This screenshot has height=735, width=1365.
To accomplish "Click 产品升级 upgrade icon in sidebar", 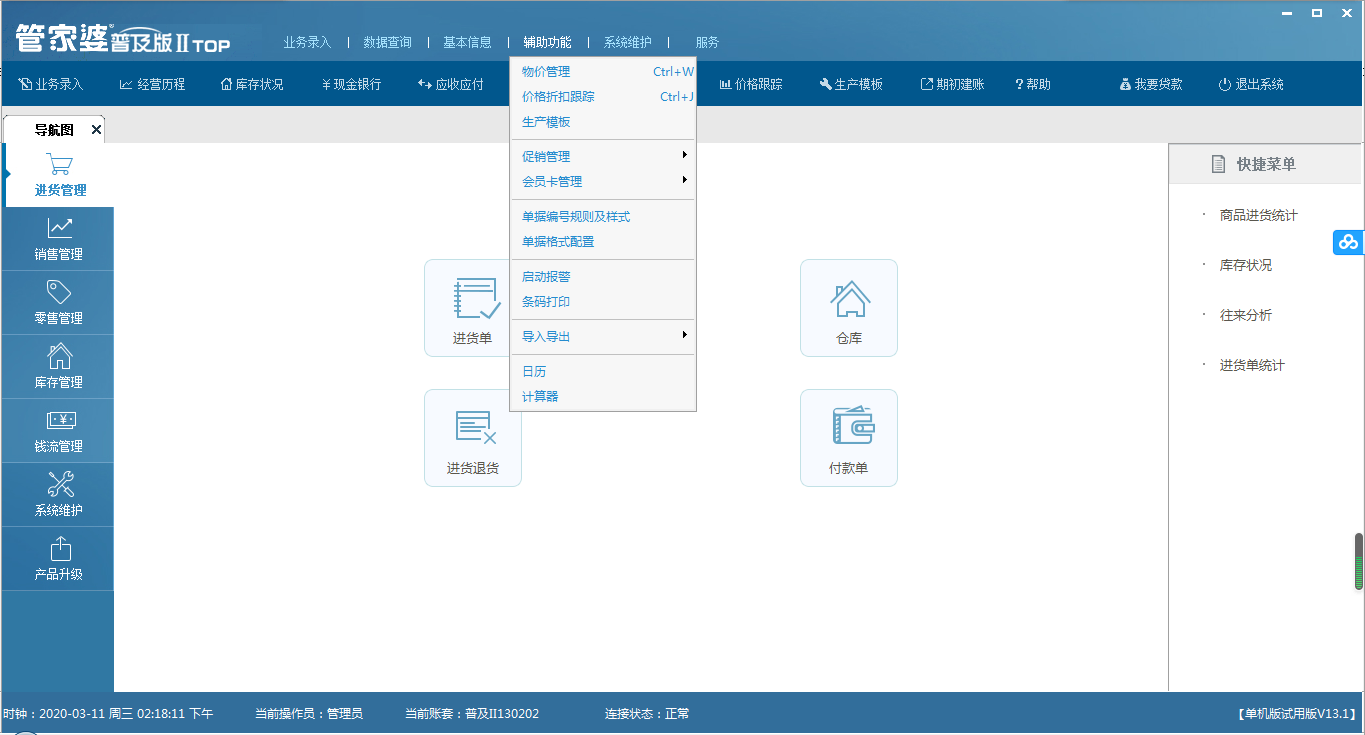I will (x=58, y=559).
